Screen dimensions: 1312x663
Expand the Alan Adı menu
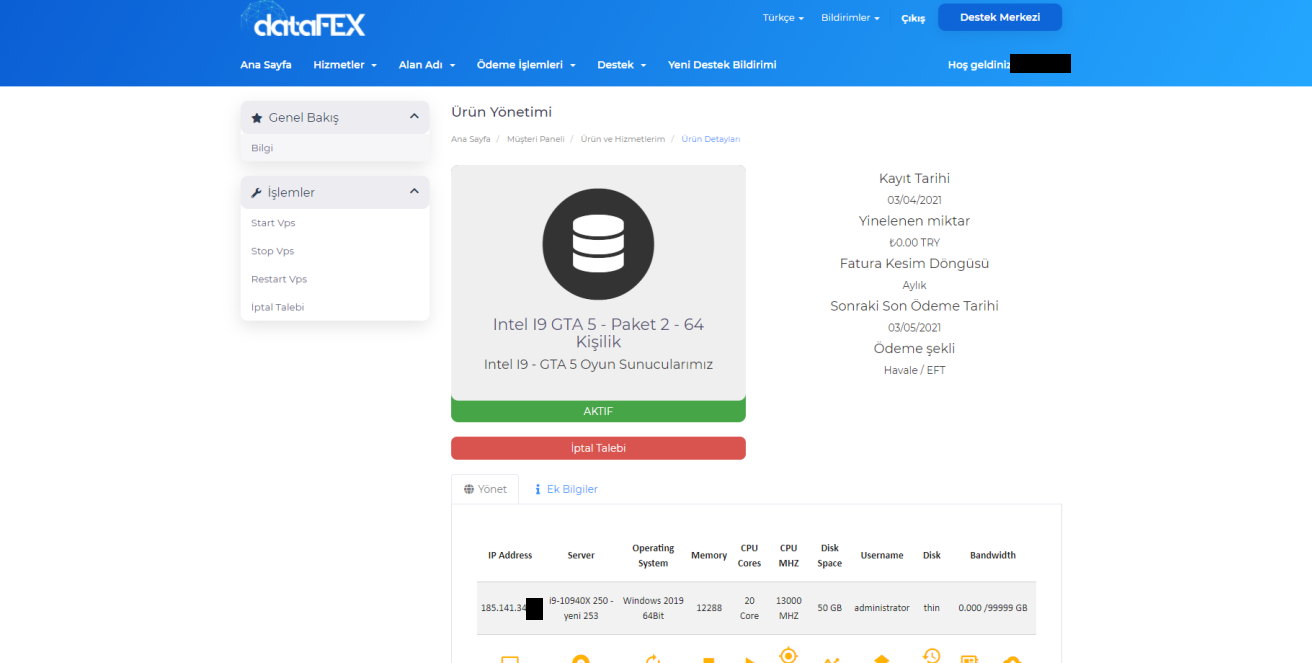[427, 65]
